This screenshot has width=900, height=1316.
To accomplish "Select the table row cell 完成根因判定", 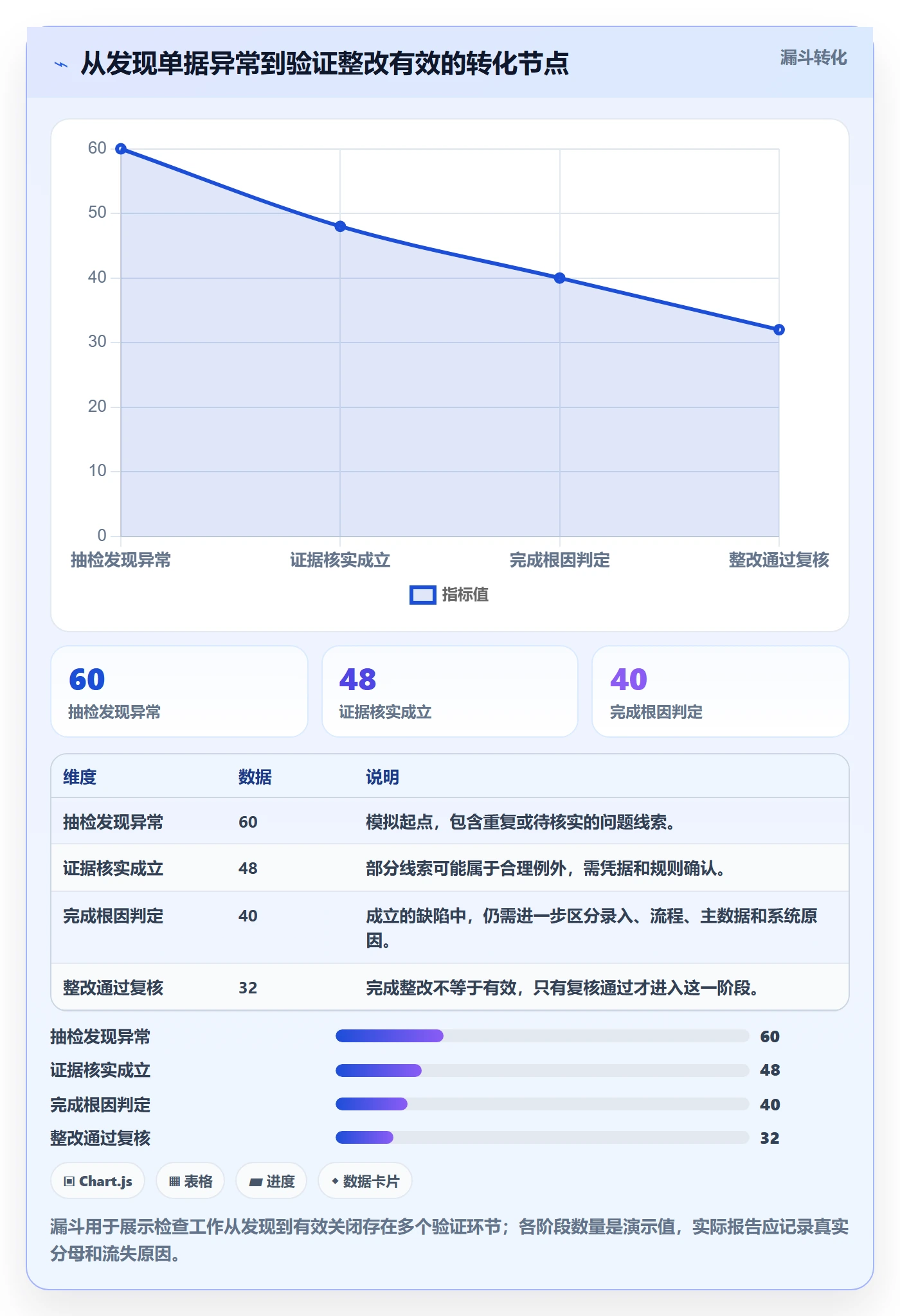I will pyautogui.click(x=113, y=916).
